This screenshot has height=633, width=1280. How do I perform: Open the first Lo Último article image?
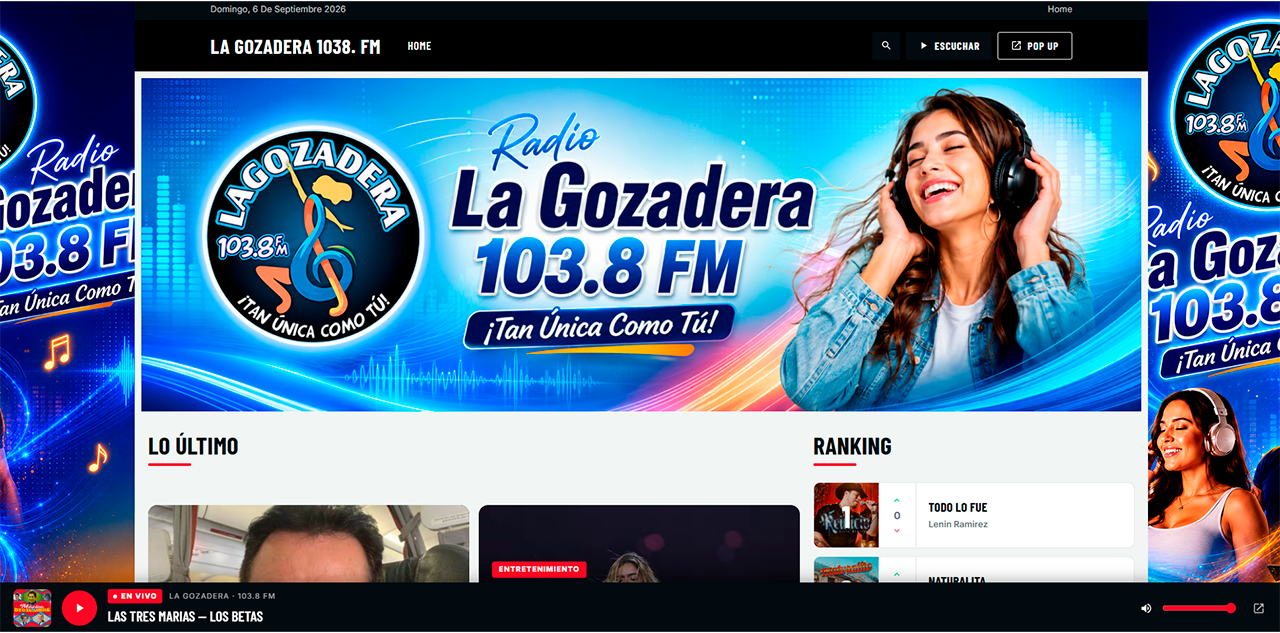tap(308, 544)
